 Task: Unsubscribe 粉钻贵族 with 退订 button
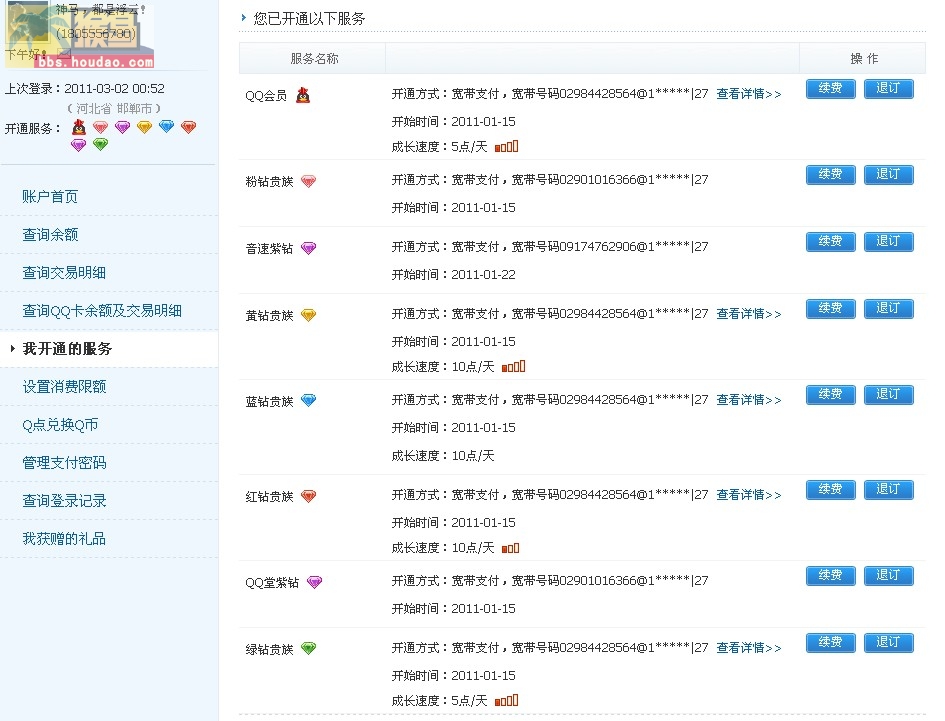[888, 174]
